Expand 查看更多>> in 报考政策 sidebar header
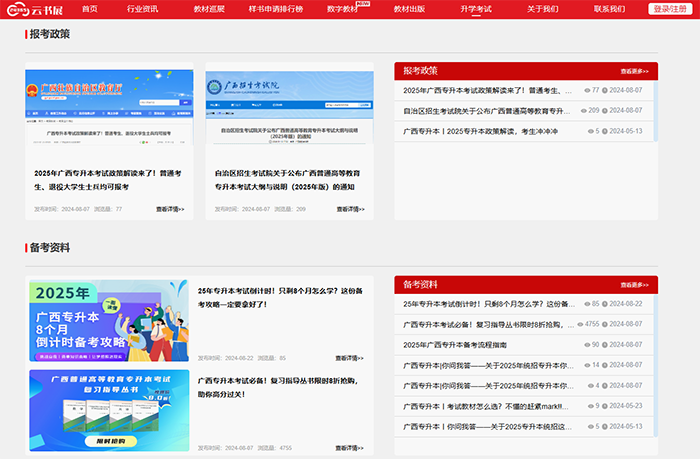The width and height of the screenshot is (700, 459). [x=634, y=72]
